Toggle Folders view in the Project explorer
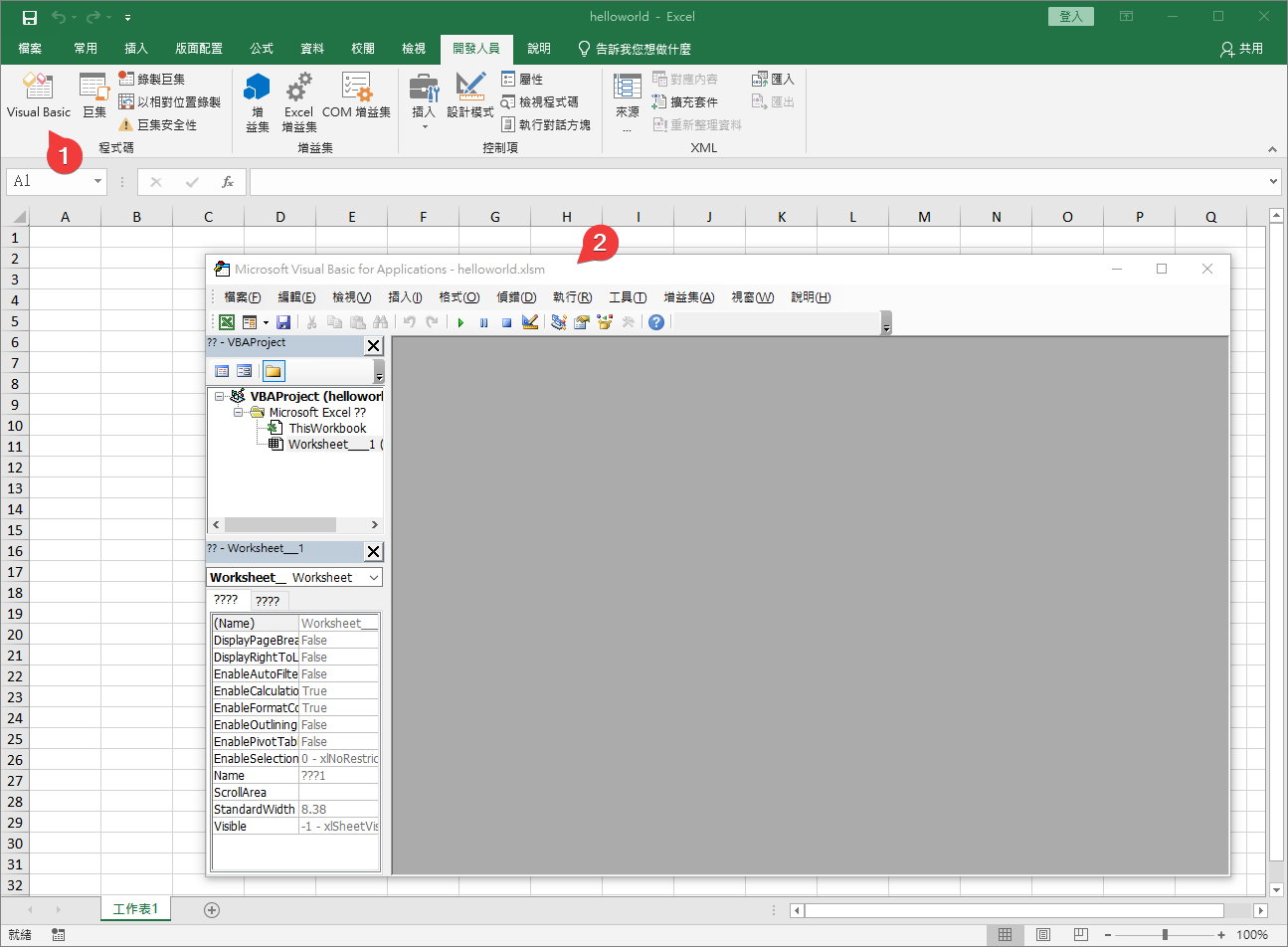This screenshot has width=1288, height=947. tap(273, 371)
